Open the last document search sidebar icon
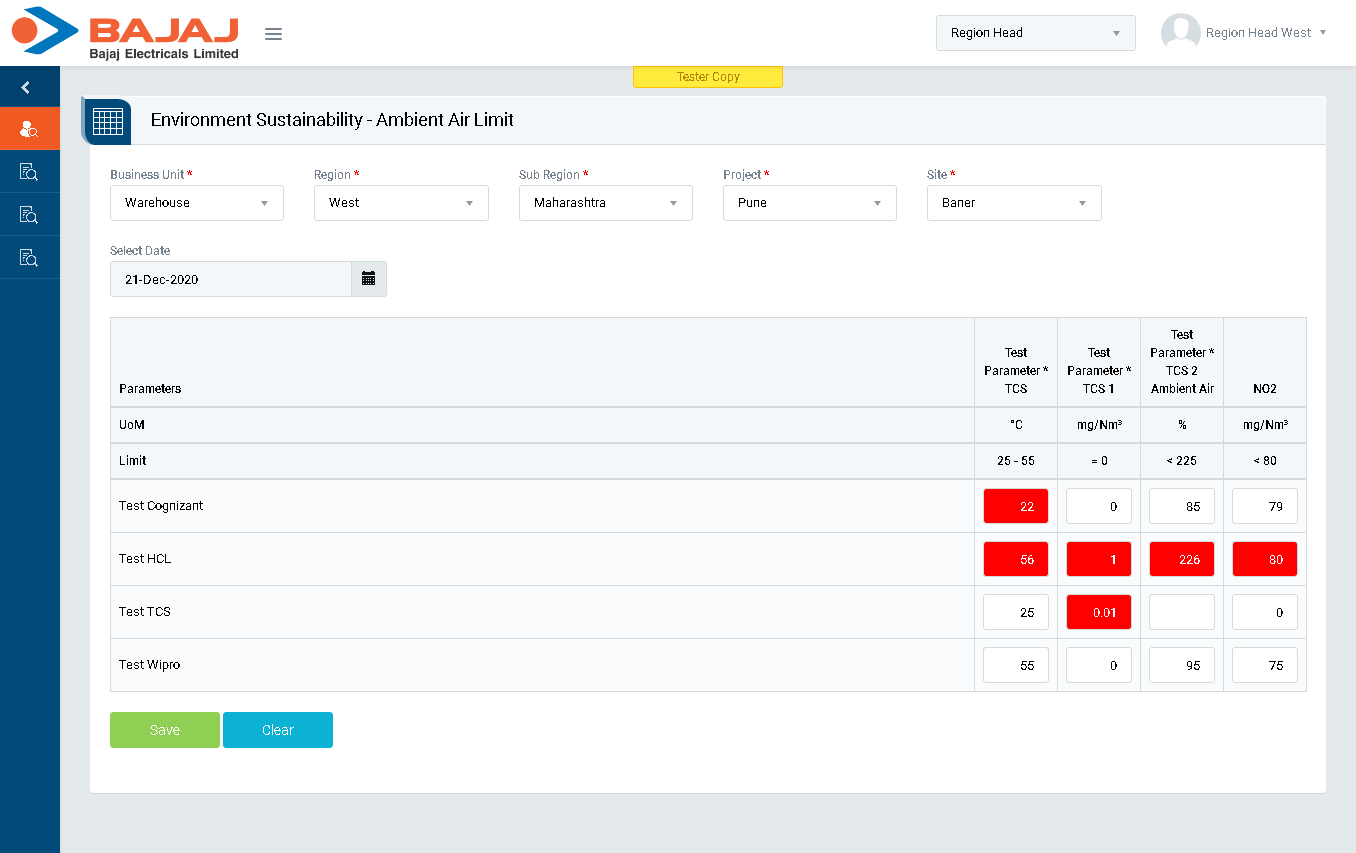Viewport: 1356px width, 853px height. (29, 258)
